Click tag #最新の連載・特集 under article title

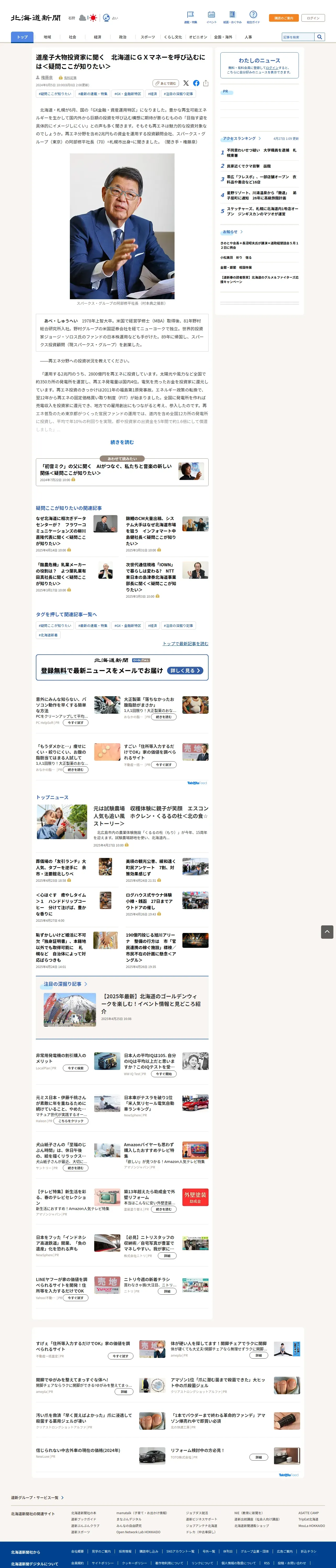[x=93, y=94]
